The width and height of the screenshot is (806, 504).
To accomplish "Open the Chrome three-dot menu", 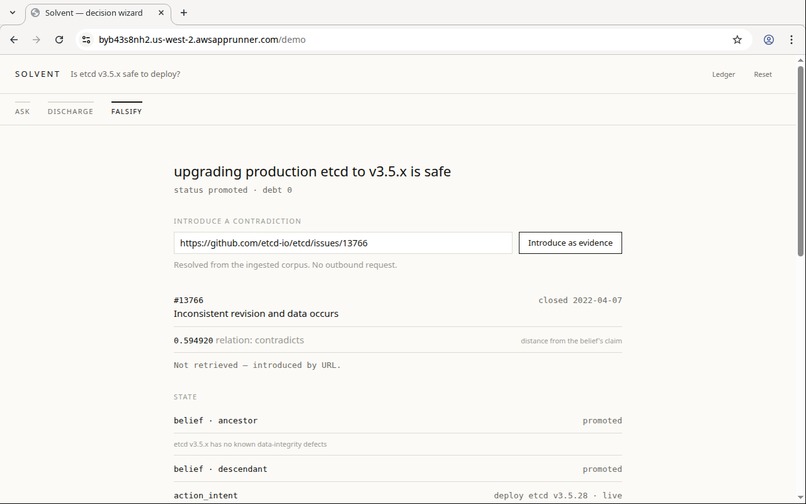I will [791, 40].
